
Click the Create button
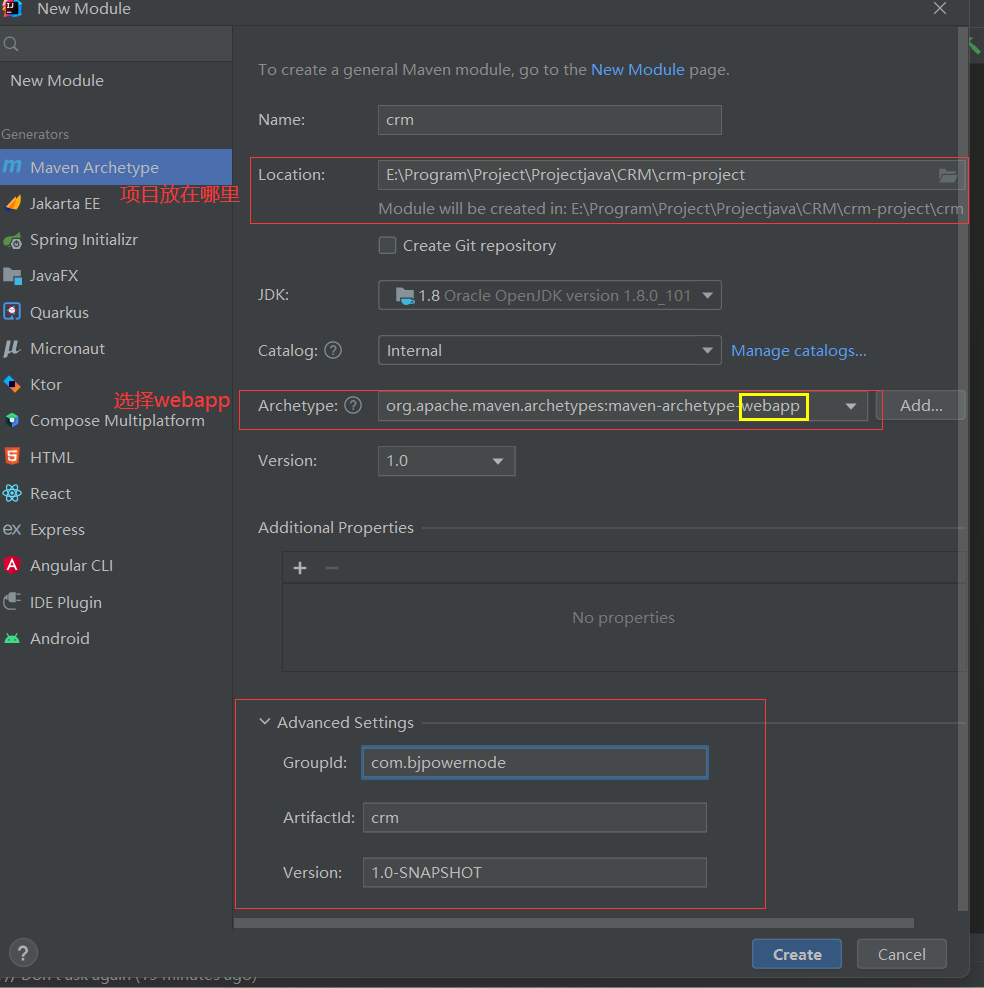796,954
